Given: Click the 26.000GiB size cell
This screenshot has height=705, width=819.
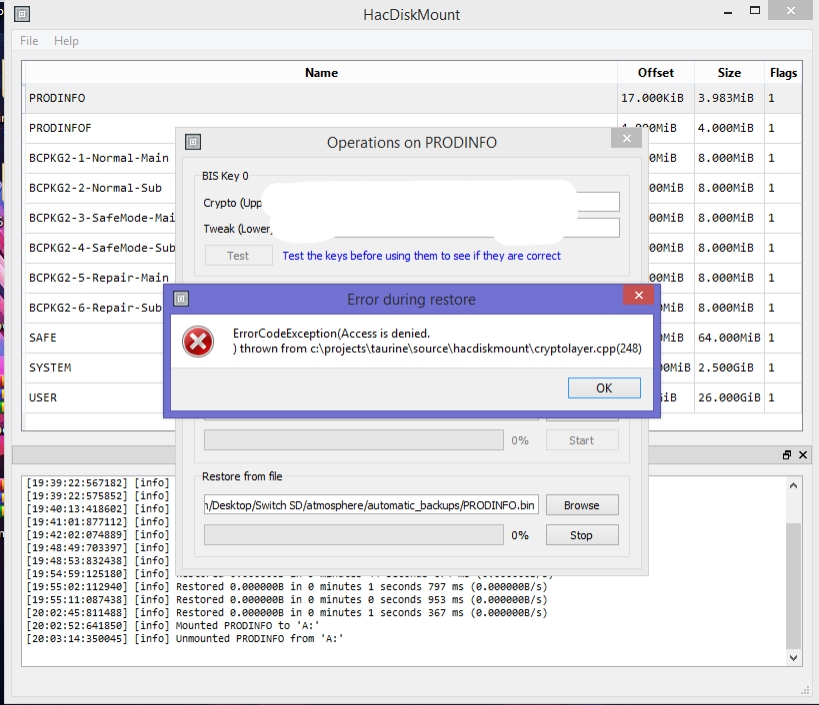Looking at the screenshot, I should (x=729, y=397).
